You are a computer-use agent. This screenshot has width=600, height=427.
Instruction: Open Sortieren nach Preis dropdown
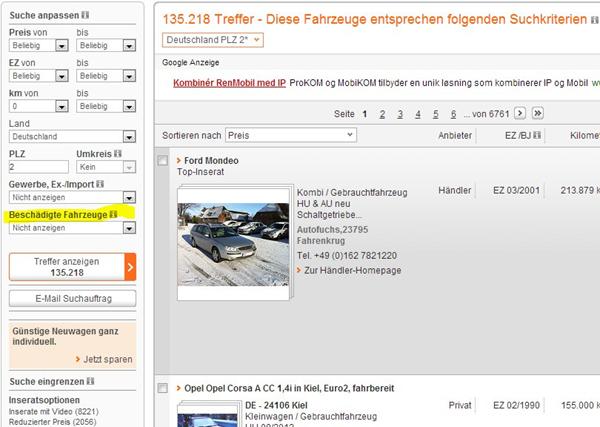point(290,135)
